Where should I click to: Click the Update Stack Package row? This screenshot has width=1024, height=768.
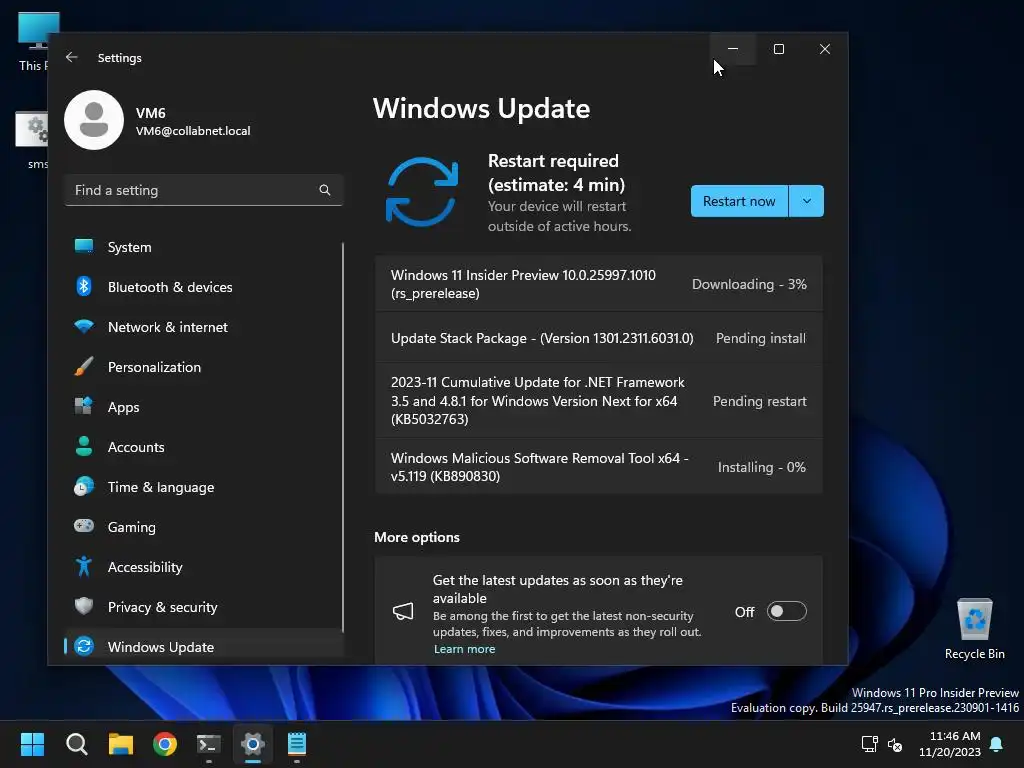[598, 338]
